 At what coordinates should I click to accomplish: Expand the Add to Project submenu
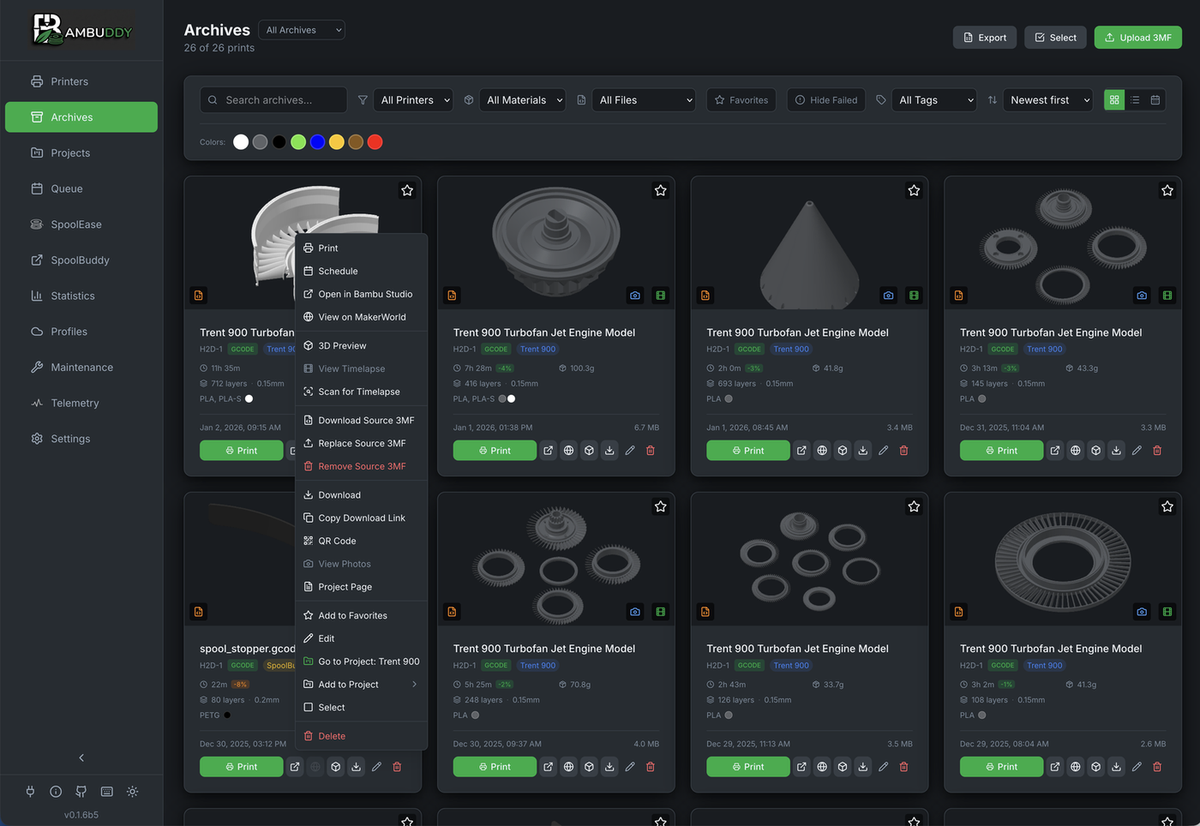(361, 684)
